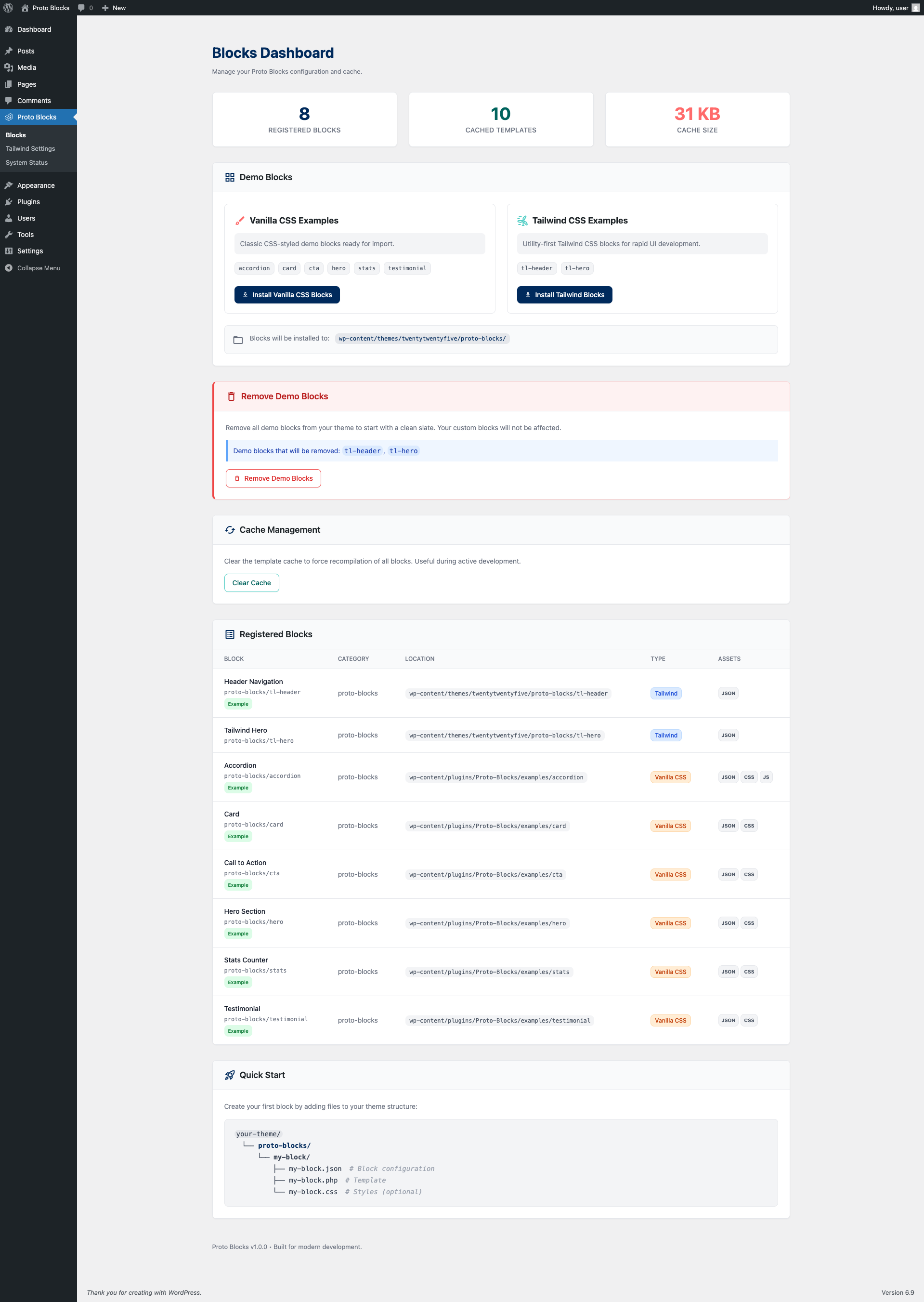Click the Settings sliders icon in sidebar
Viewport: 924px width, 1302px height.
click(x=9, y=251)
